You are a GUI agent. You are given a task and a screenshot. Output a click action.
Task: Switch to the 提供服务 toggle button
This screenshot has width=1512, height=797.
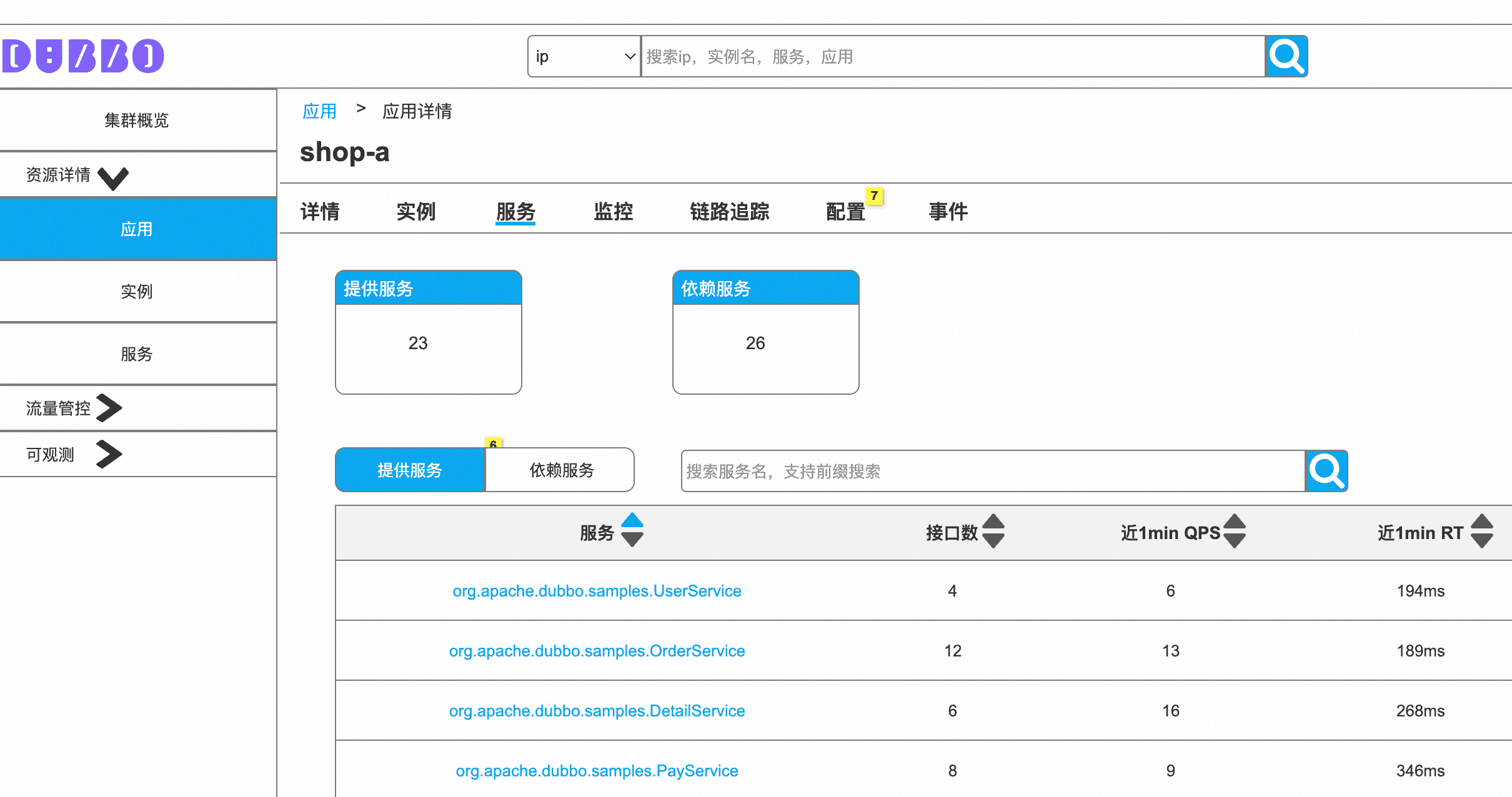410,470
